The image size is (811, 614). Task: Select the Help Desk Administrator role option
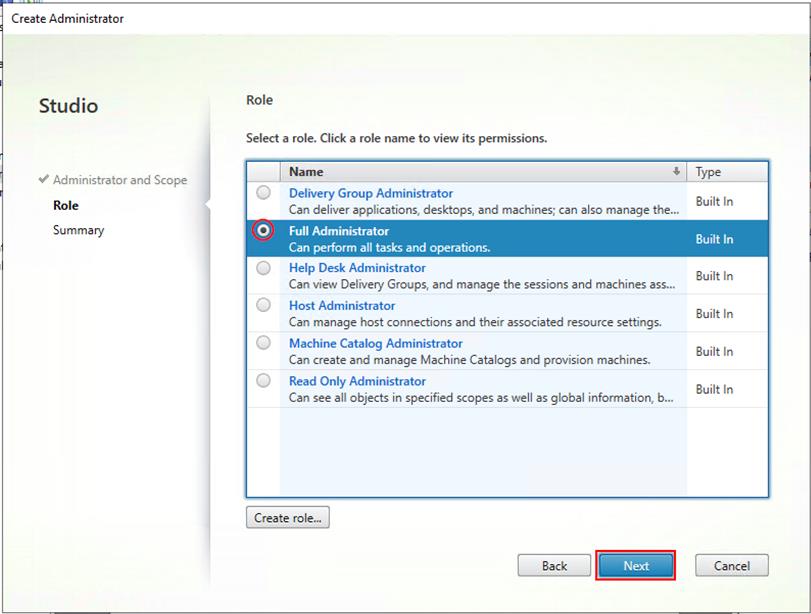[x=263, y=268]
